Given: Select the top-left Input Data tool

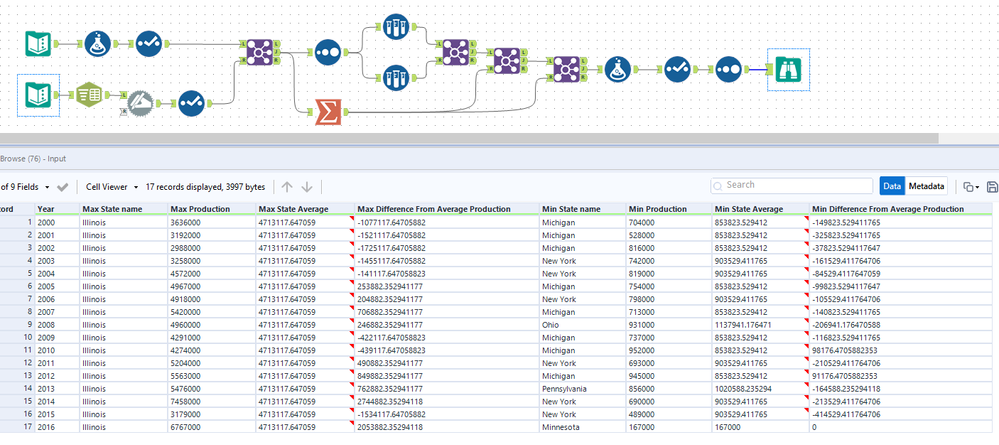Looking at the screenshot, I should pyautogui.click(x=38, y=43).
